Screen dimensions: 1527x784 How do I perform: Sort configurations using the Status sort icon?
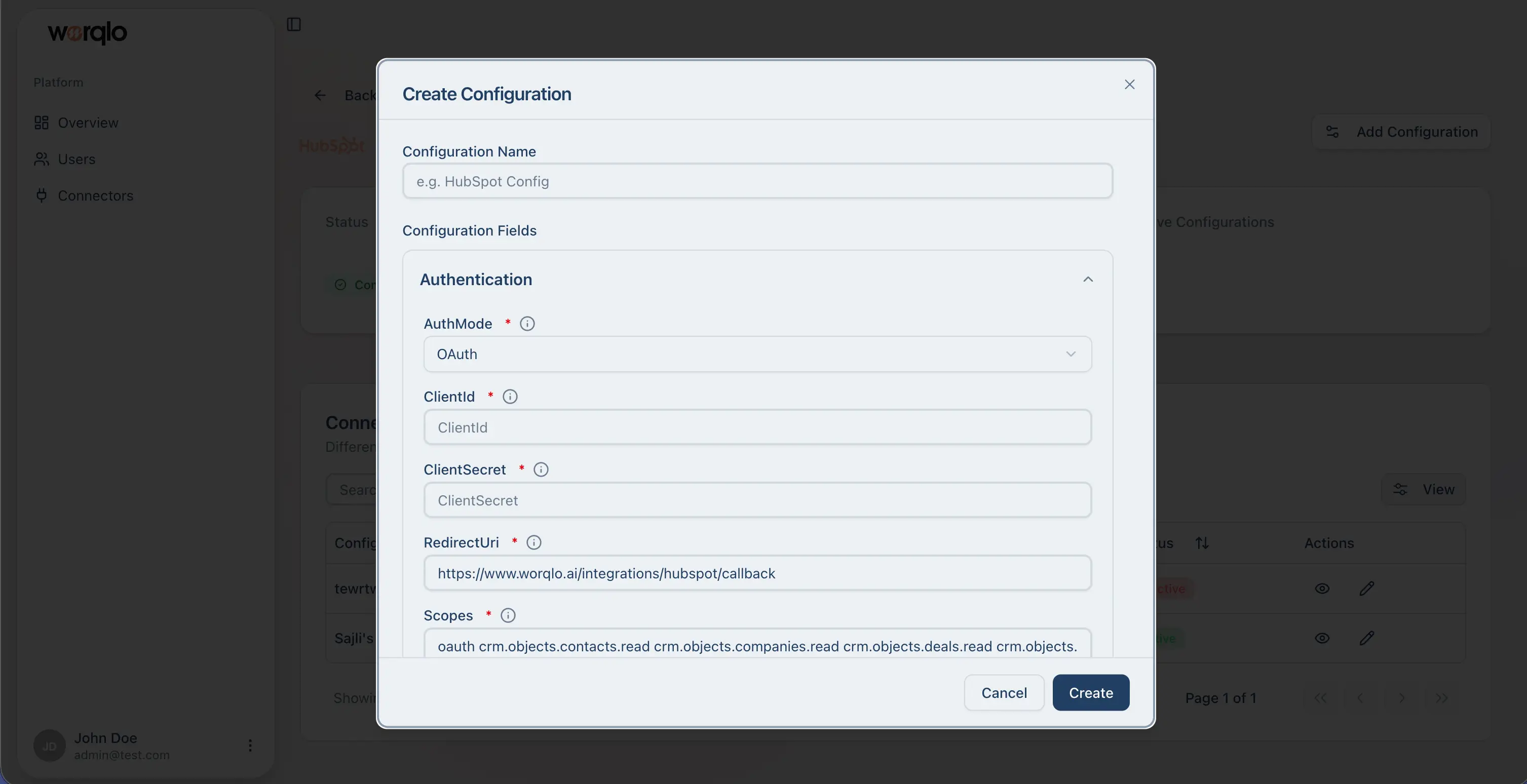click(x=1203, y=542)
